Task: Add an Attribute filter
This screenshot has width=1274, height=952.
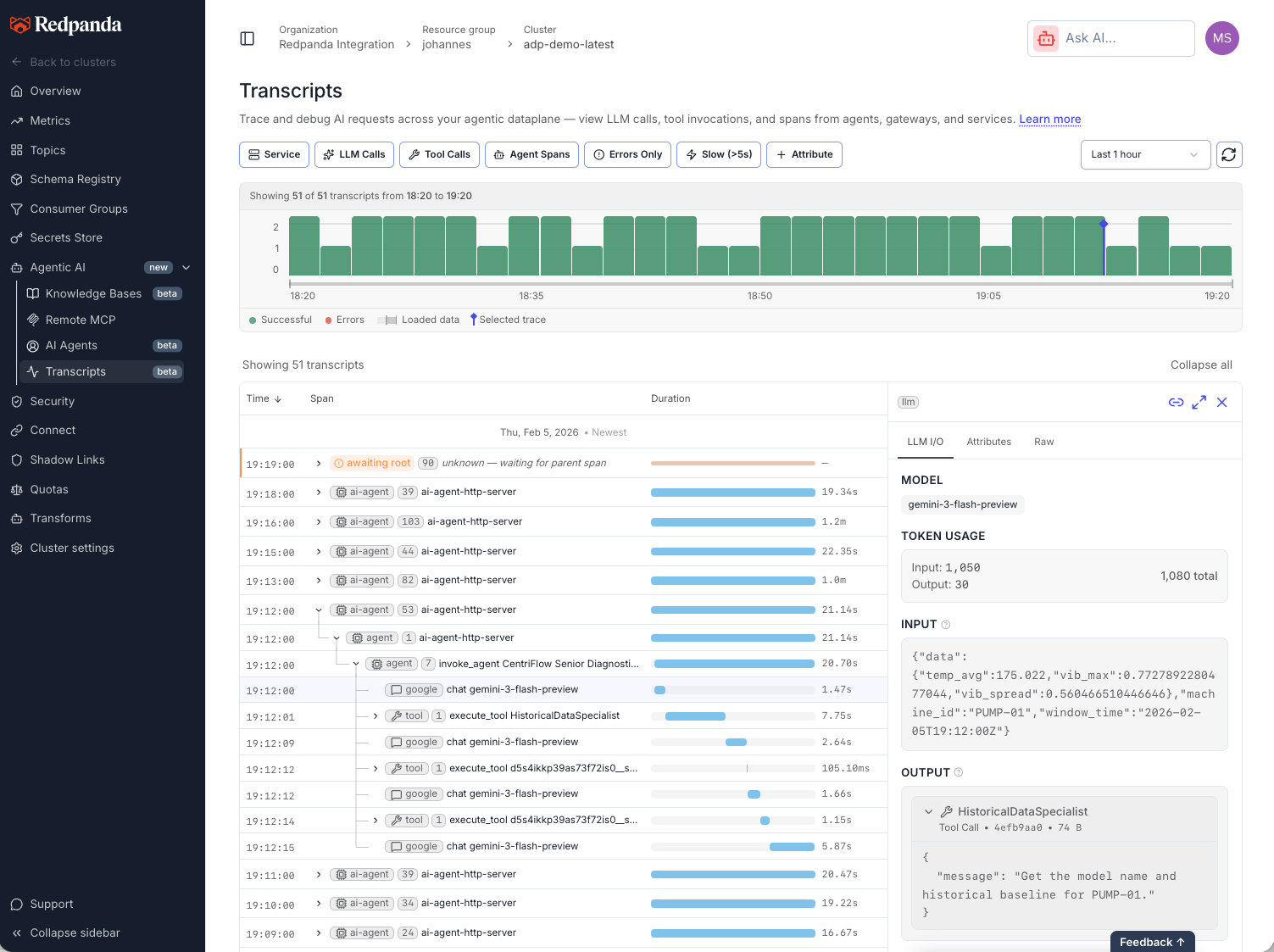Action: click(x=804, y=154)
